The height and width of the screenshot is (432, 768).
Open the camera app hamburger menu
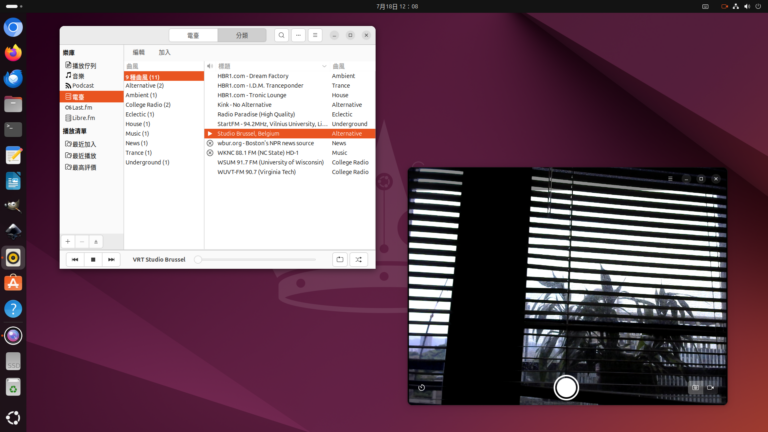coord(670,179)
